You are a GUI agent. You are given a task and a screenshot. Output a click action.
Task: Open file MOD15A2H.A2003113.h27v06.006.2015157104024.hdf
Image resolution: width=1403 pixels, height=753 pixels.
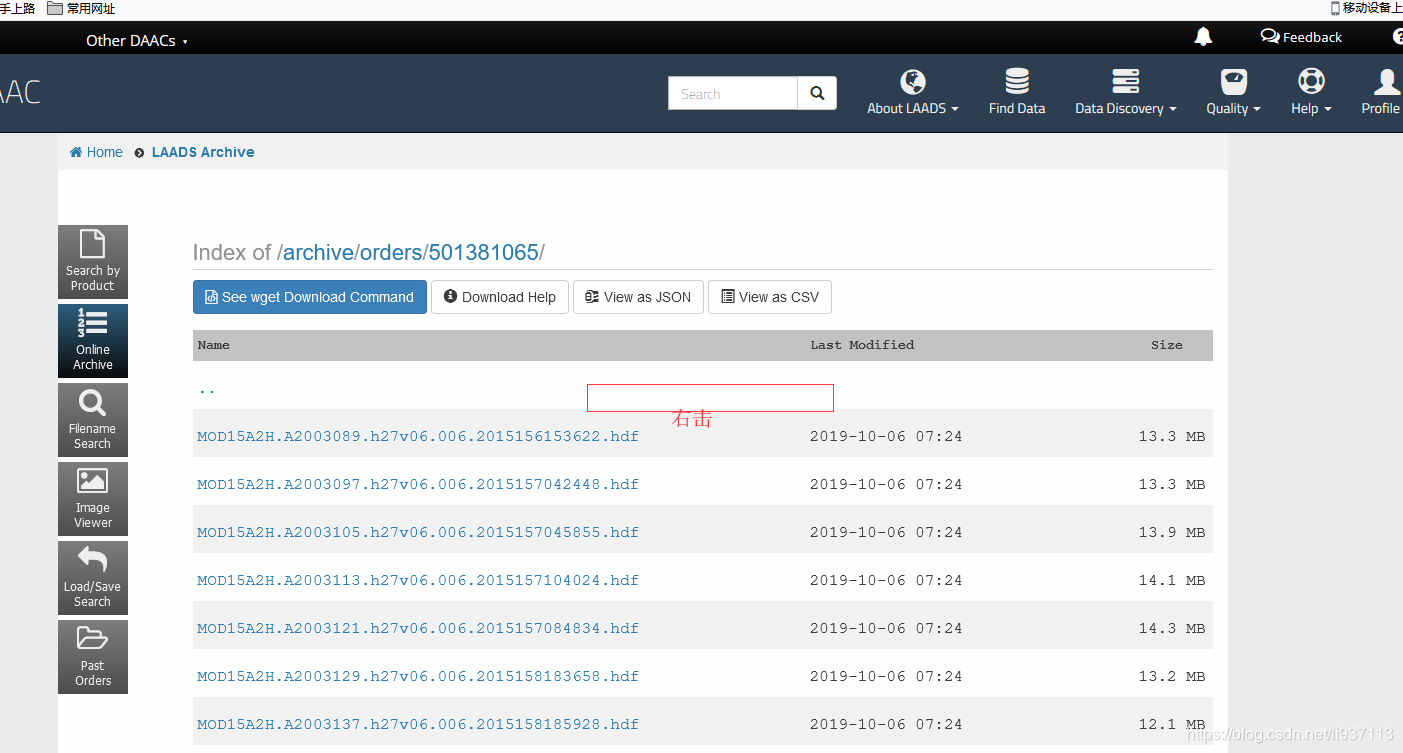pyautogui.click(x=418, y=580)
